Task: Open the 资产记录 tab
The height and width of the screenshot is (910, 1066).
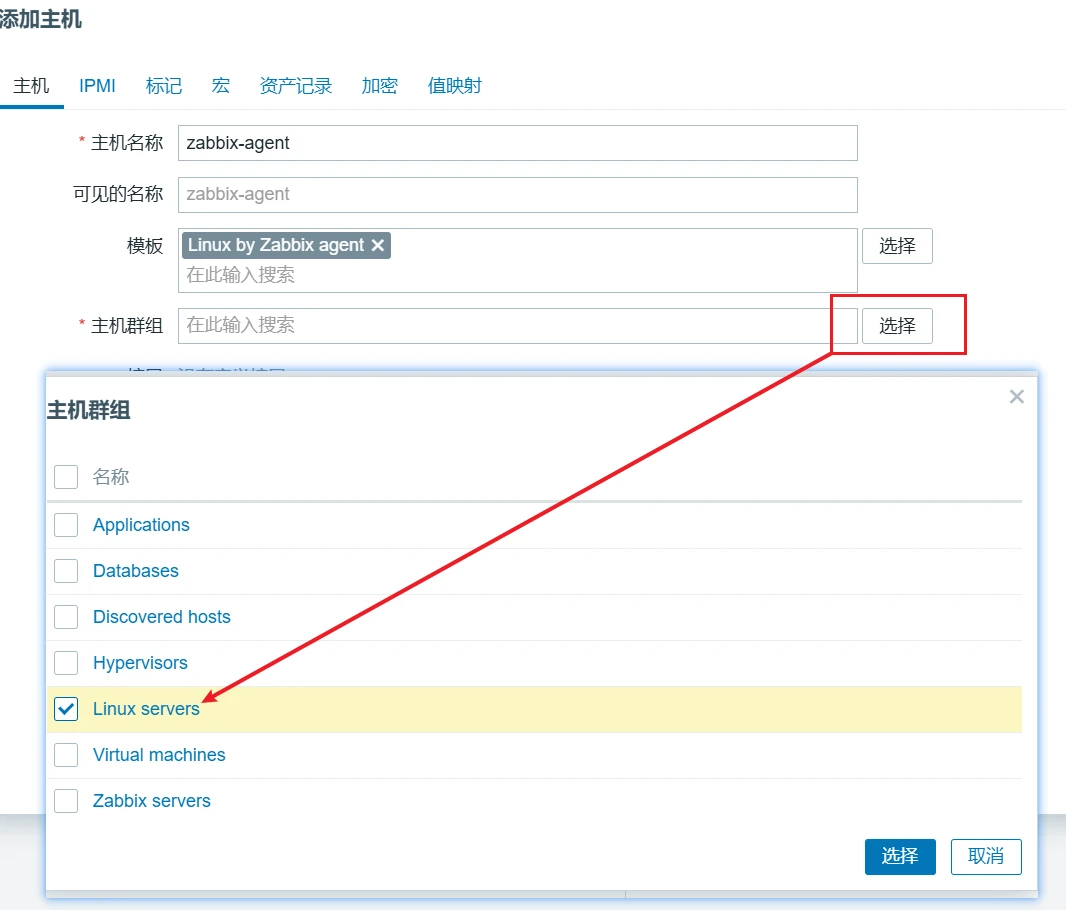Action: pyautogui.click(x=295, y=86)
